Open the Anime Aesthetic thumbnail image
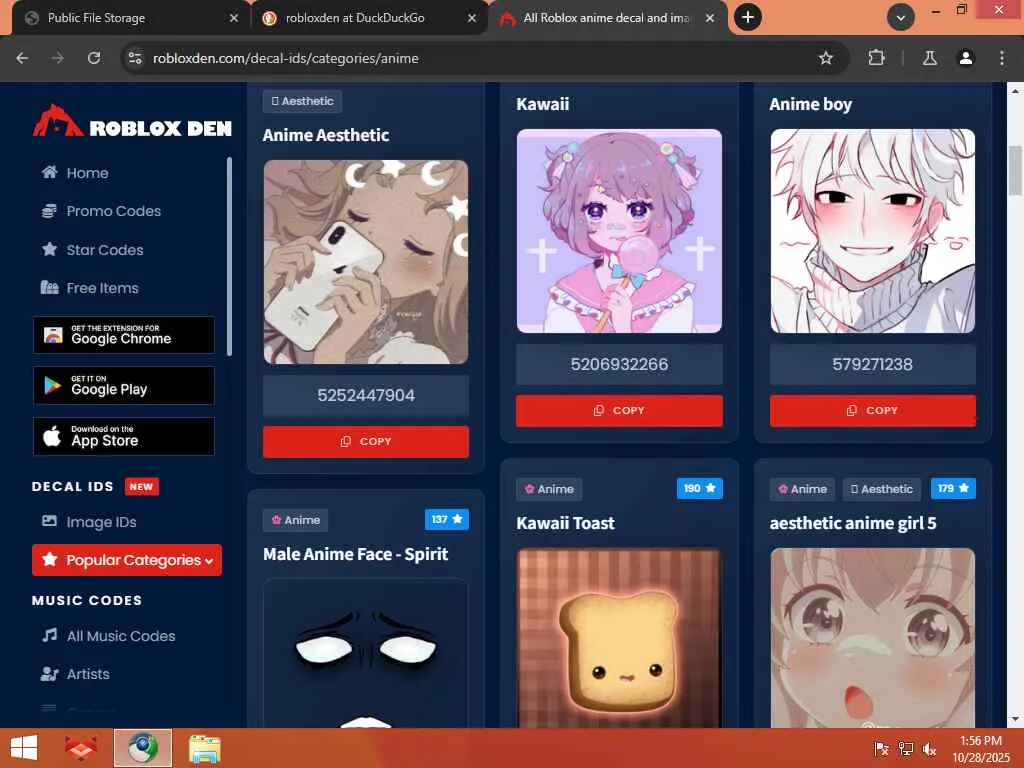 (366, 262)
